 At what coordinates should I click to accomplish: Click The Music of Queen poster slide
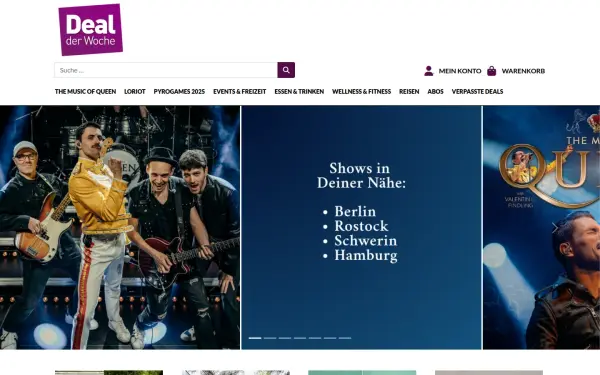pos(541,227)
